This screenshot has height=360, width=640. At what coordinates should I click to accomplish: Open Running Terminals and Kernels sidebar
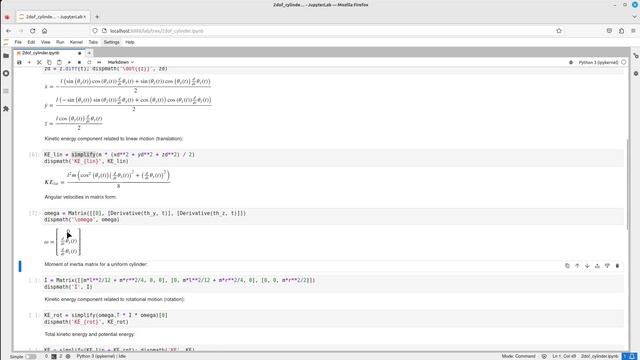[6, 73]
